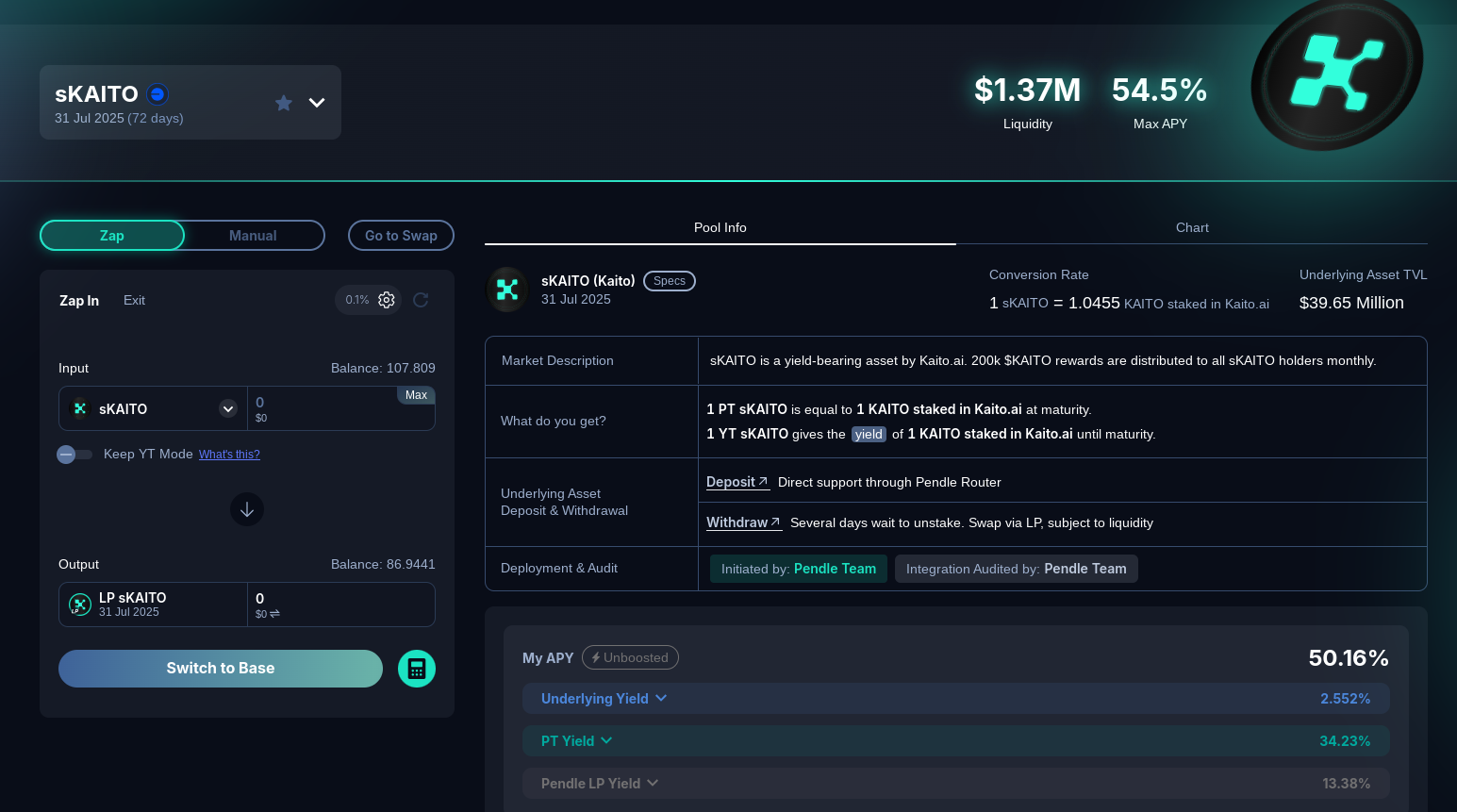This screenshot has width=1457, height=812.
Task: Open the input token selection dropdown
Action: (227, 408)
